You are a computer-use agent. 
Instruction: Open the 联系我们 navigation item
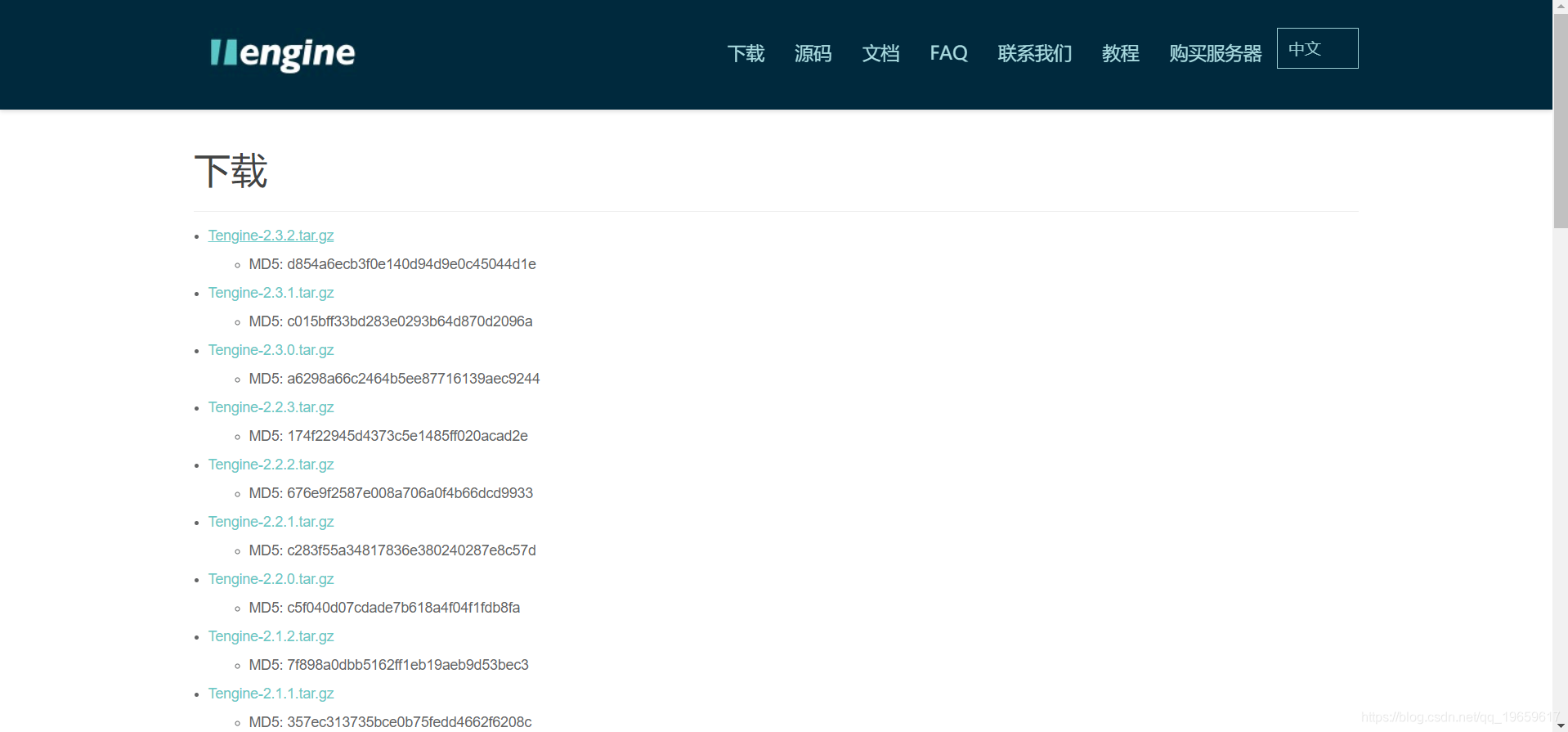[x=1034, y=53]
